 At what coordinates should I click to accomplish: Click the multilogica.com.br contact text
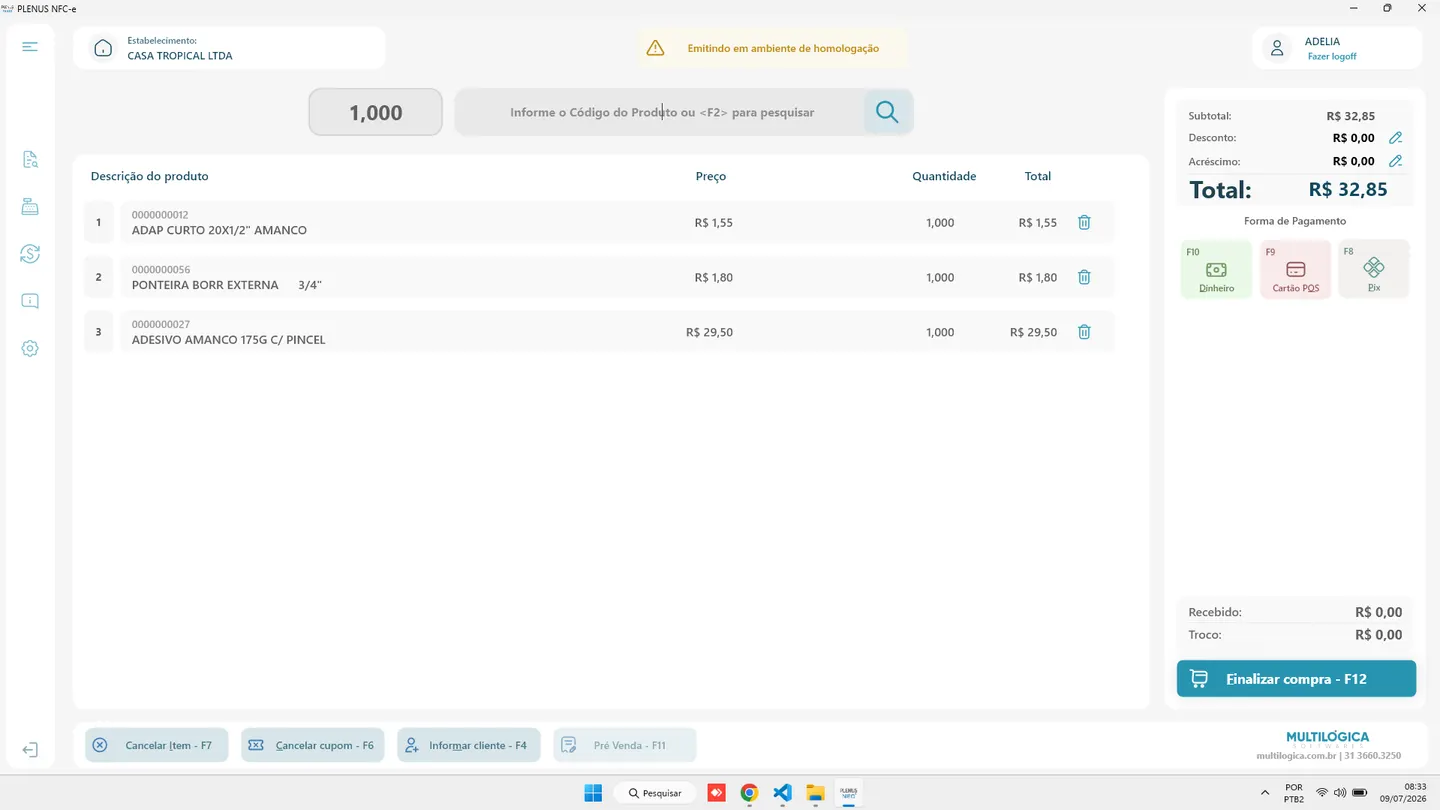point(1328,756)
